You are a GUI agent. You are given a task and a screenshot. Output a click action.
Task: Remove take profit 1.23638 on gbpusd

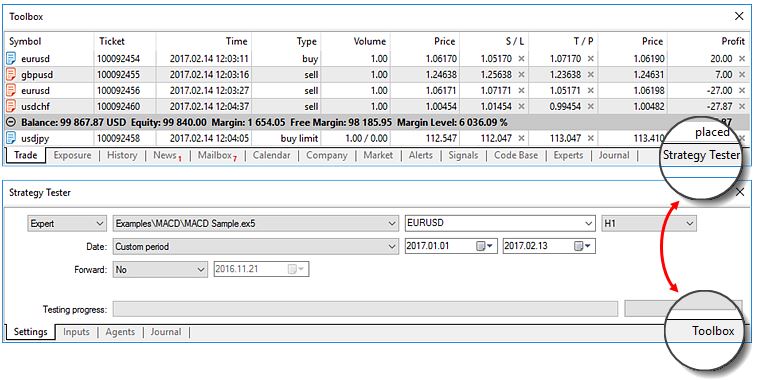click(x=590, y=75)
